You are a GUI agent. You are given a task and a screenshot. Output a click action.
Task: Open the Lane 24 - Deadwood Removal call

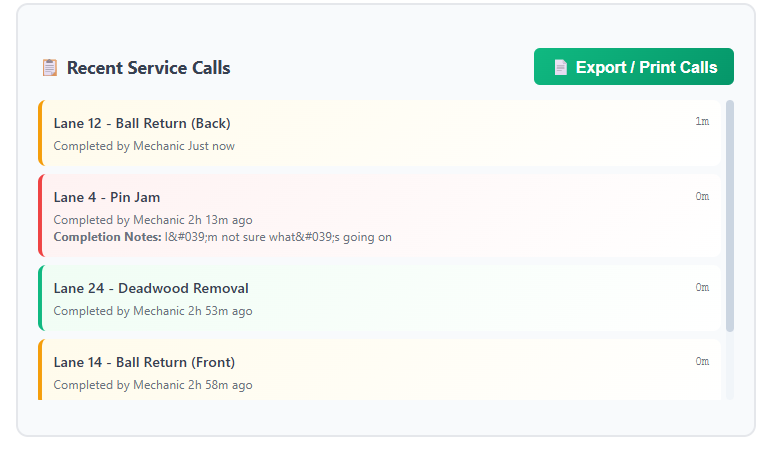coord(151,288)
